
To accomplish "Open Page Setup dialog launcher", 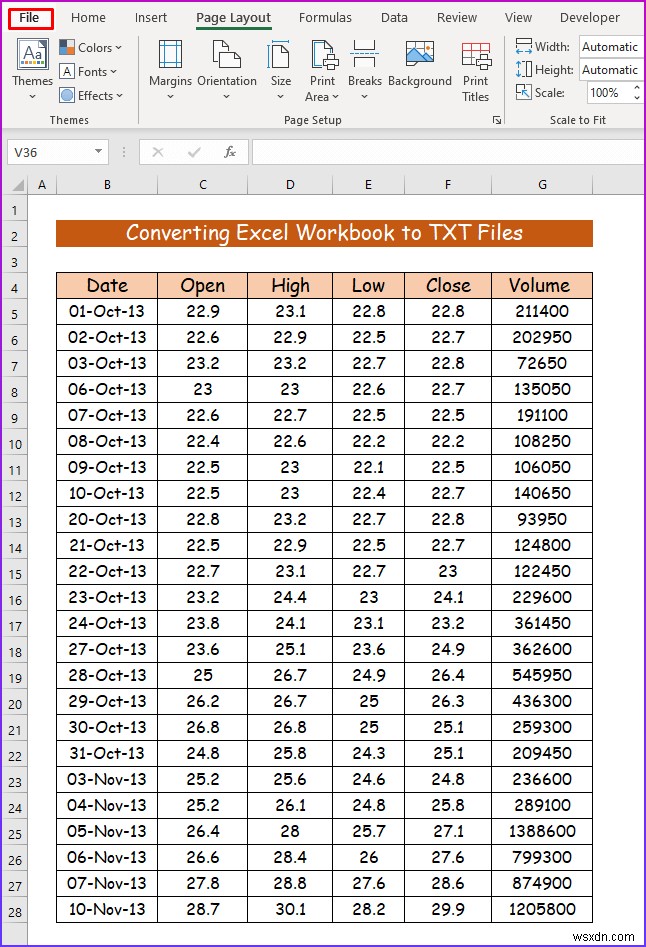I will click(x=496, y=120).
